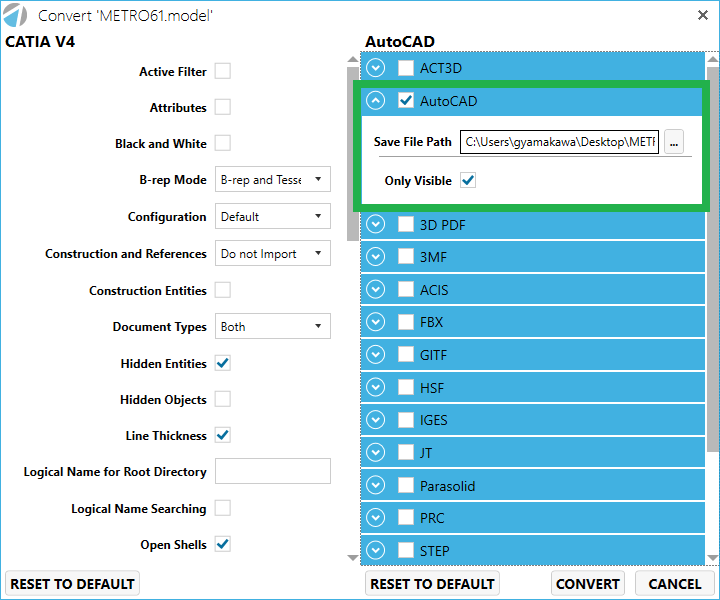This screenshot has height=600, width=720.
Task: Open the B-rep Mode dropdown
Action: click(273, 179)
